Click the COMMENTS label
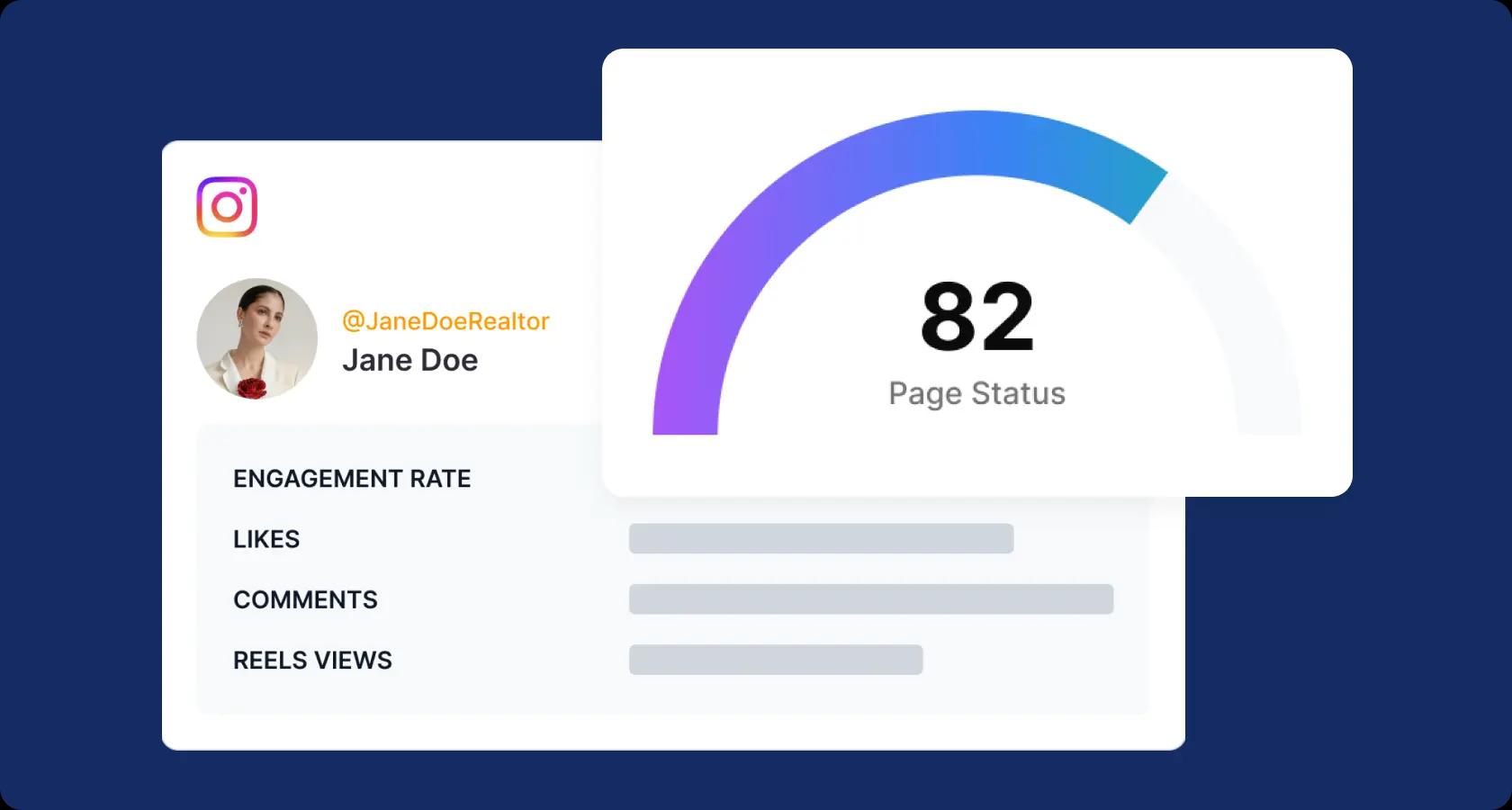 [x=305, y=599]
